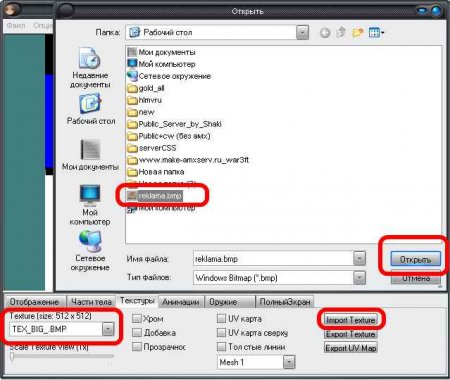
Task: Switch to the Анимации tab
Action: [181, 302]
